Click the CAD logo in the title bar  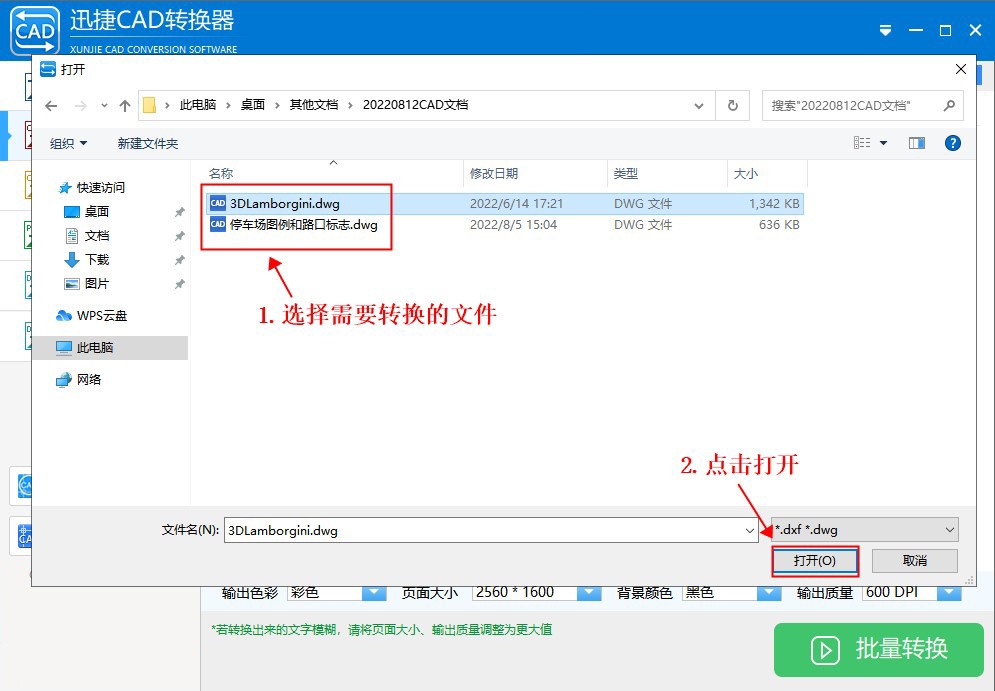click(x=34, y=29)
